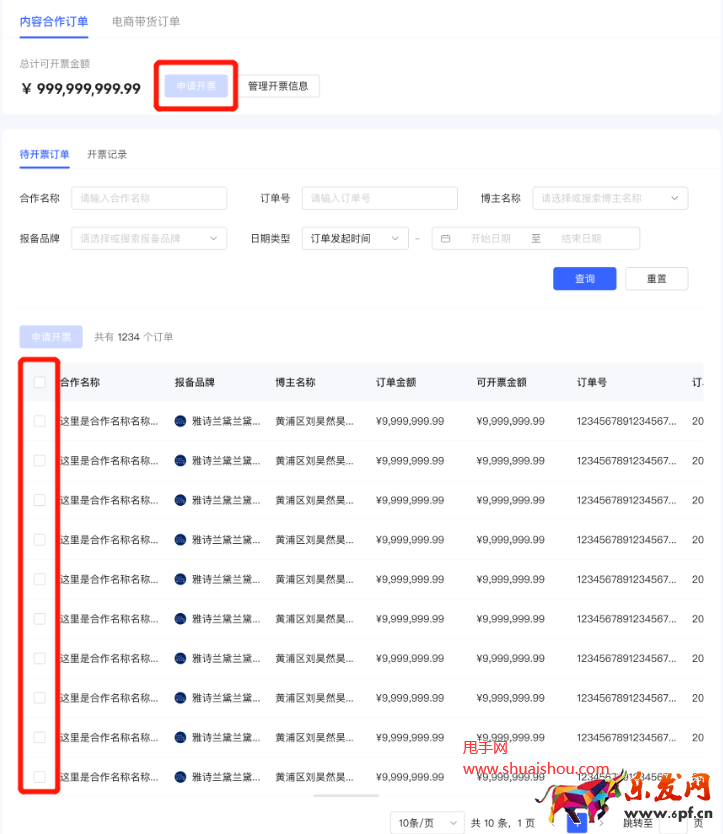Image resolution: width=723 pixels, height=834 pixels.
Task: Click 申请开票 above the order table
Action: tap(51, 337)
